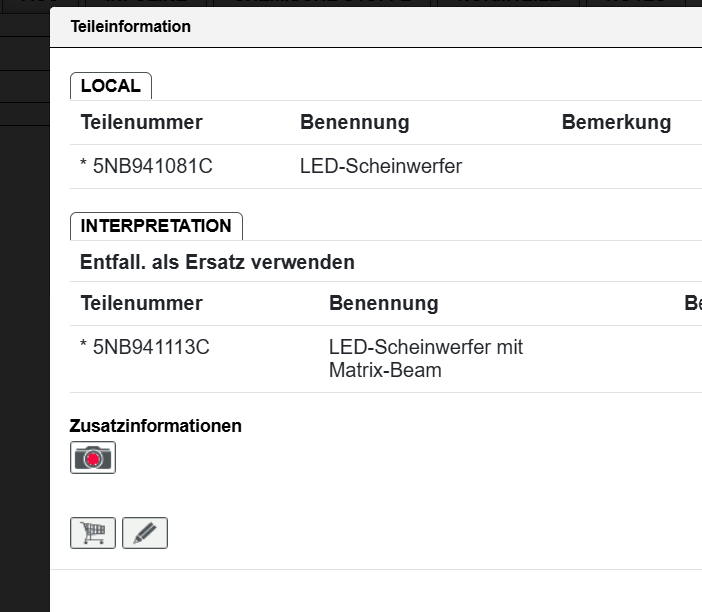Click the Bemerkung column header
The width and height of the screenshot is (702, 612).
616,123
